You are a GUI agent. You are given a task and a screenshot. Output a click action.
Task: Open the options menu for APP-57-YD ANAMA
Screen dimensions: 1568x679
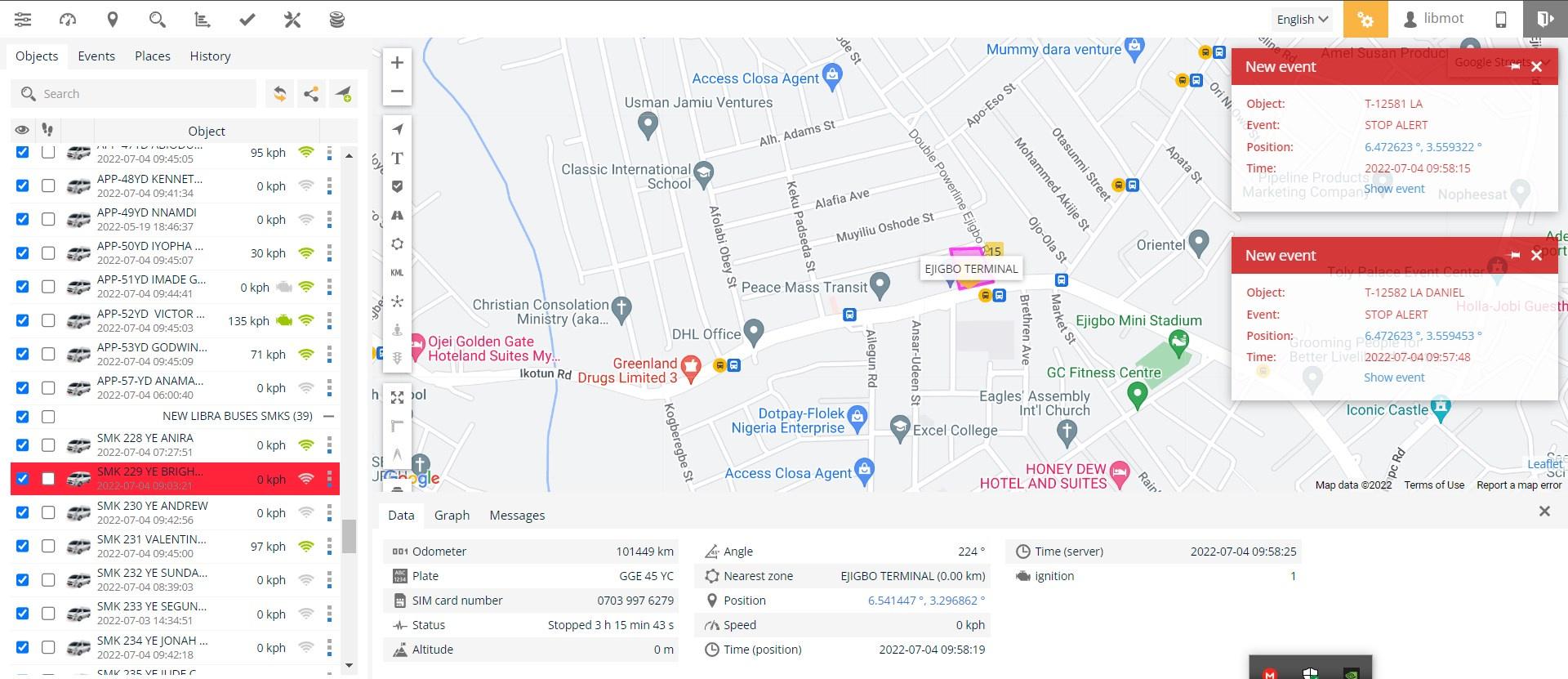tap(329, 388)
